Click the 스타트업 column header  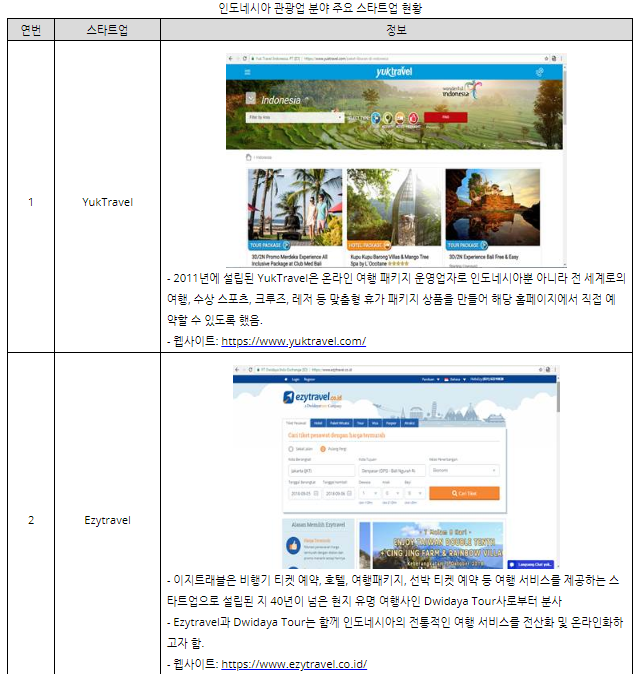[107, 30]
